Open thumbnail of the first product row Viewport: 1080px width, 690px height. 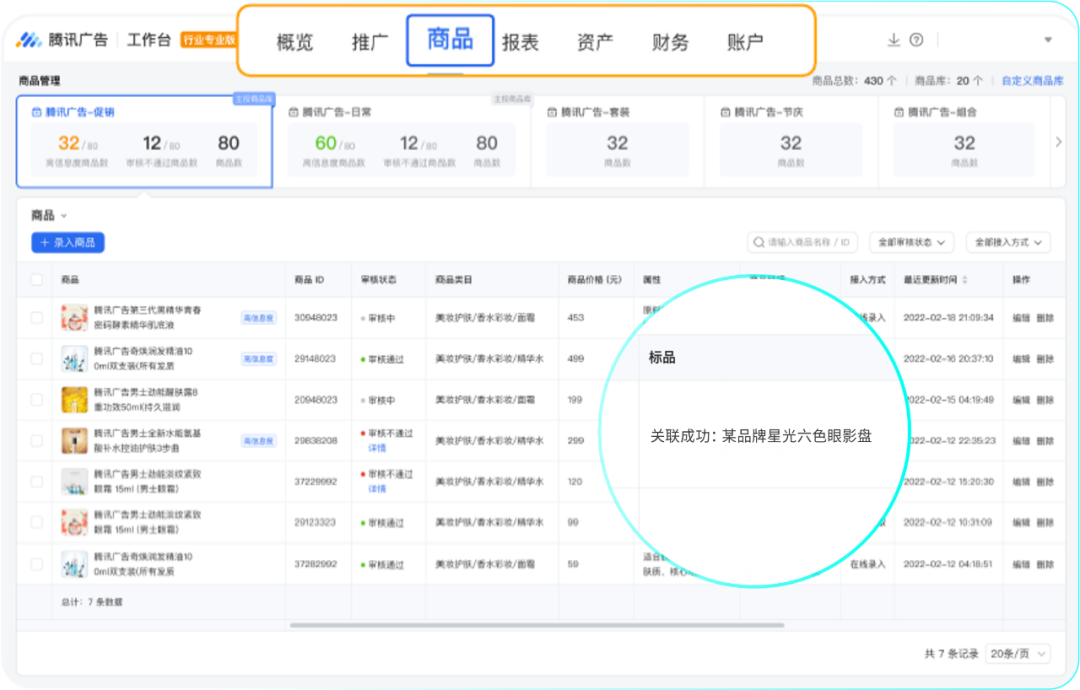tap(74, 318)
